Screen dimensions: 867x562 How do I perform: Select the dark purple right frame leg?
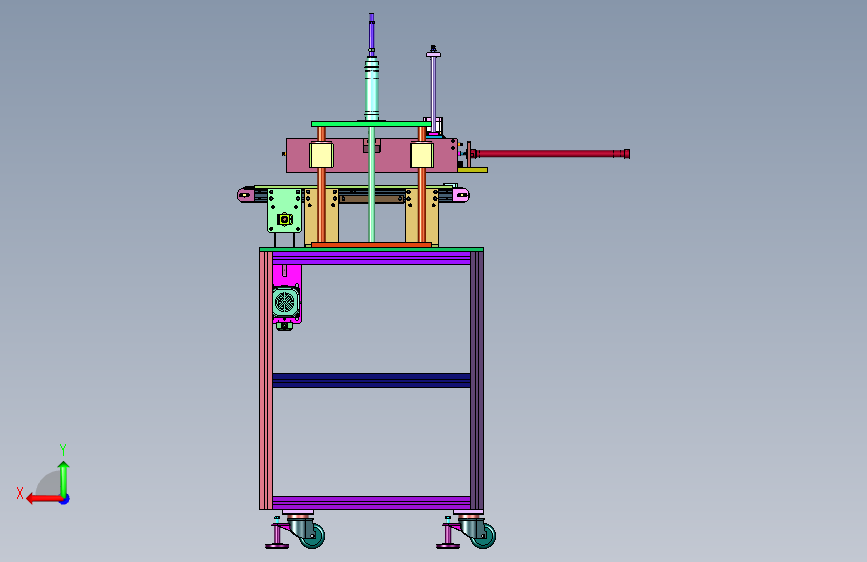pyautogui.click(x=477, y=380)
